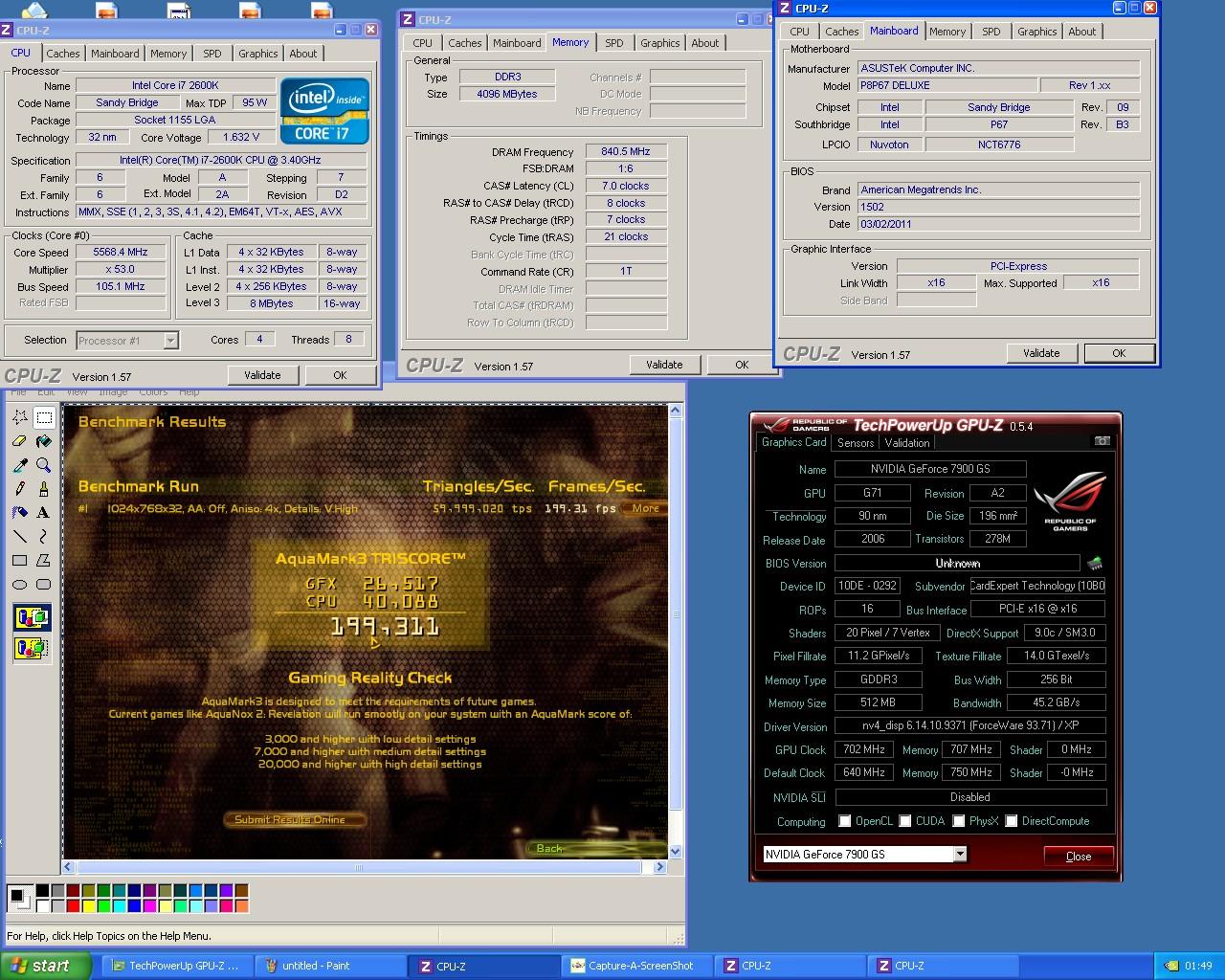
Task: Click Paint's horizontal scrollbar left arrow
Action: [x=68, y=867]
